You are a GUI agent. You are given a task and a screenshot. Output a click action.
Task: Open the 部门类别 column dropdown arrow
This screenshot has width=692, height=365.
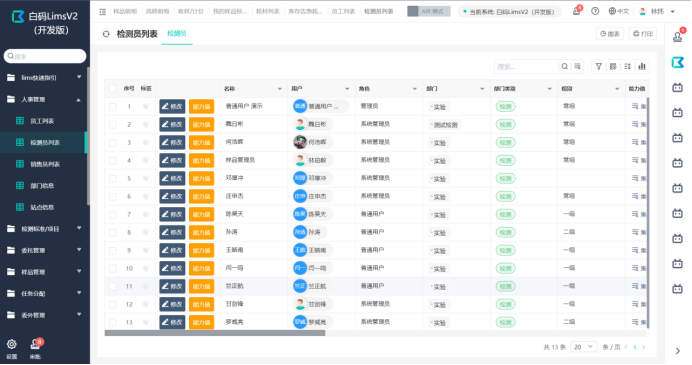click(x=550, y=89)
